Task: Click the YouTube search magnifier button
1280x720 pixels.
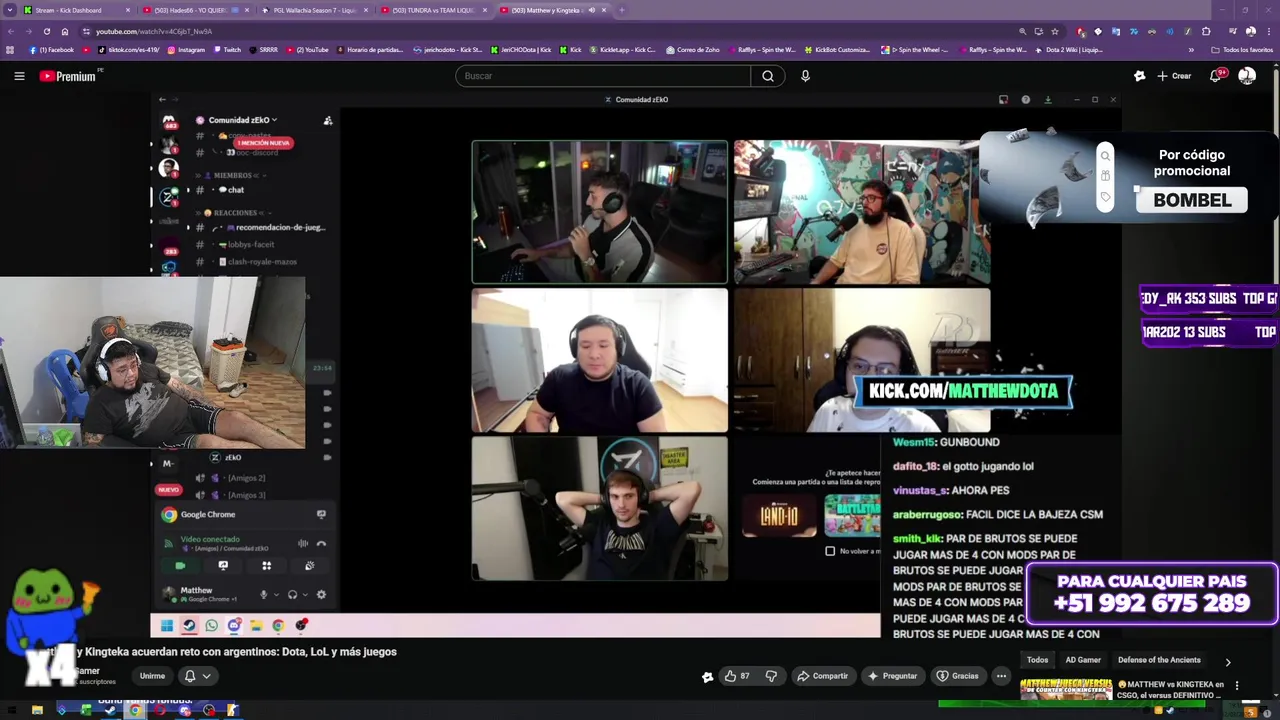Action: pos(768,76)
